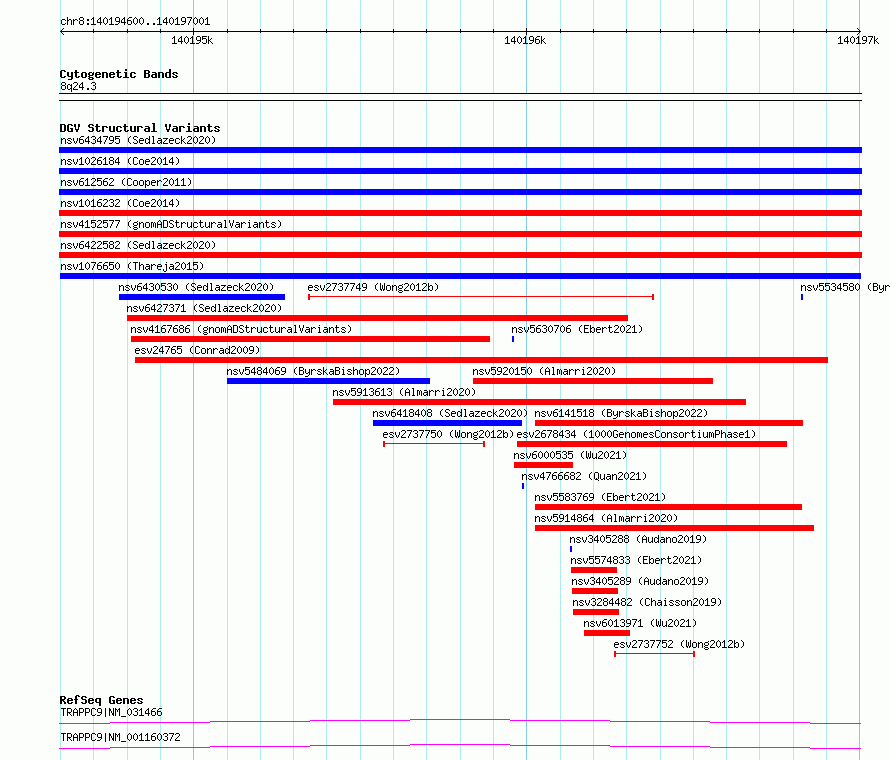Screen dimensions: 890x760
Task: Click the red bar under nsv5920150 (Almarri2020)
Action: pyautogui.click(x=593, y=381)
